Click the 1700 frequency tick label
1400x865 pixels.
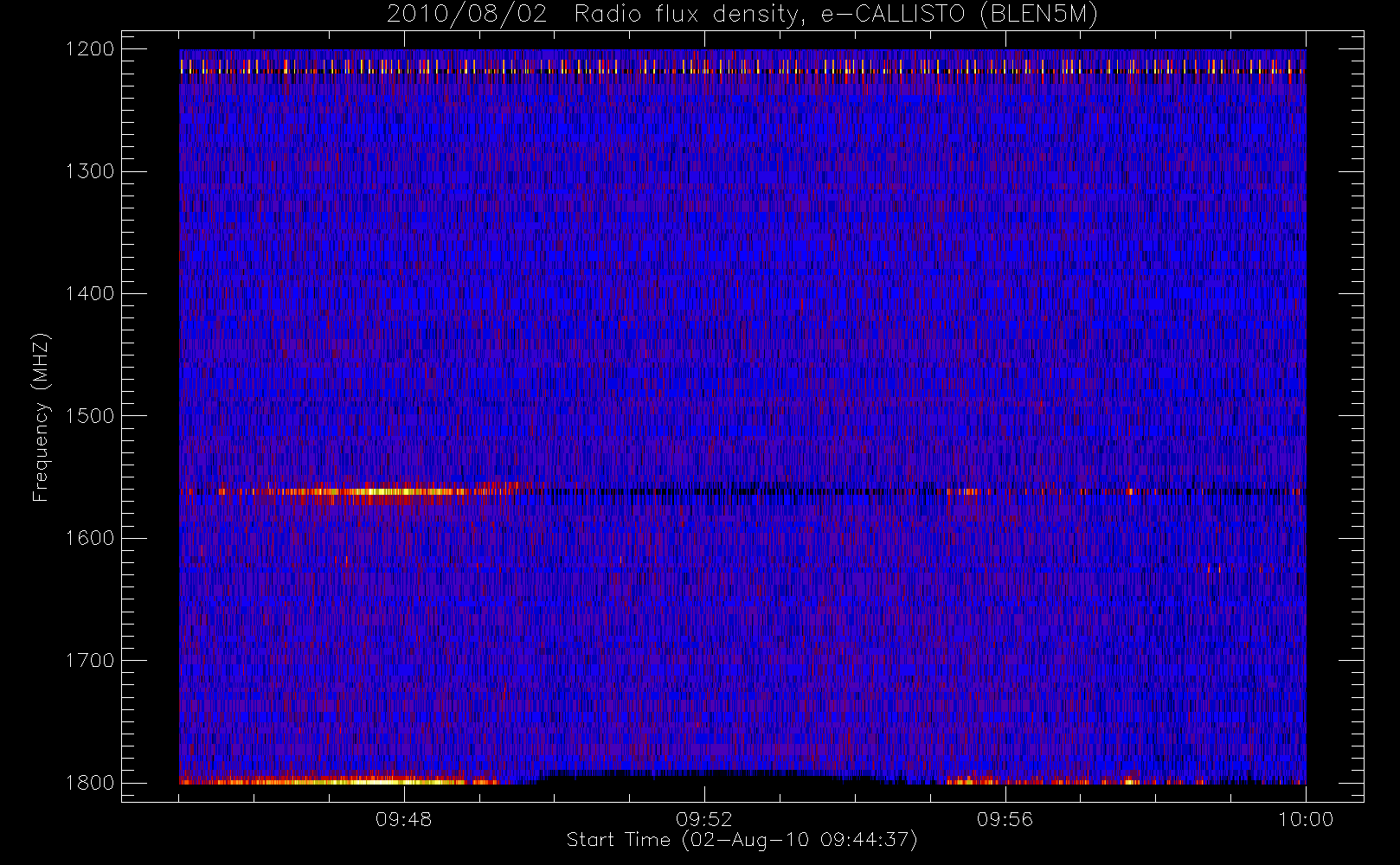(x=90, y=660)
